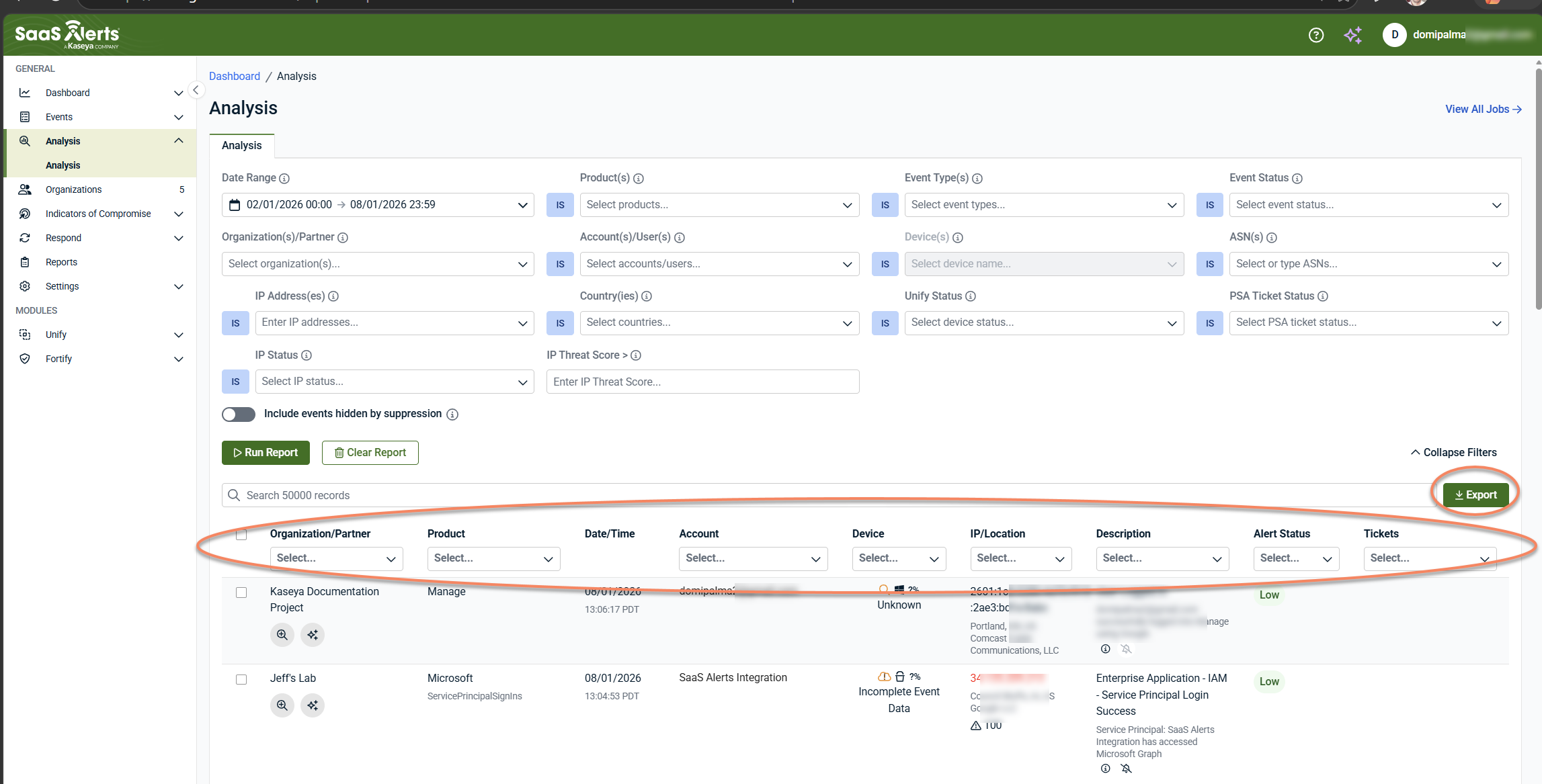Open the Select PSA ticket status dropdown
The image size is (1542, 784).
(1369, 323)
